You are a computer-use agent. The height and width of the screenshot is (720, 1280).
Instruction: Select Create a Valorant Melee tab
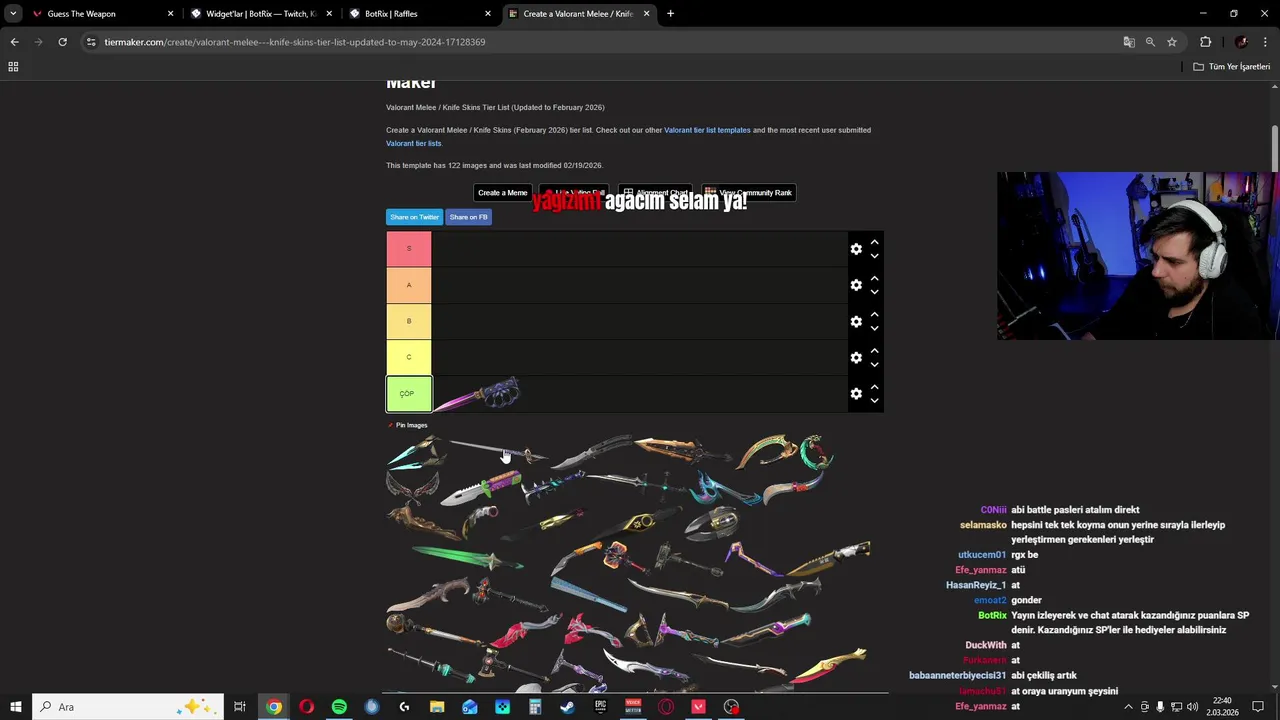(x=578, y=14)
